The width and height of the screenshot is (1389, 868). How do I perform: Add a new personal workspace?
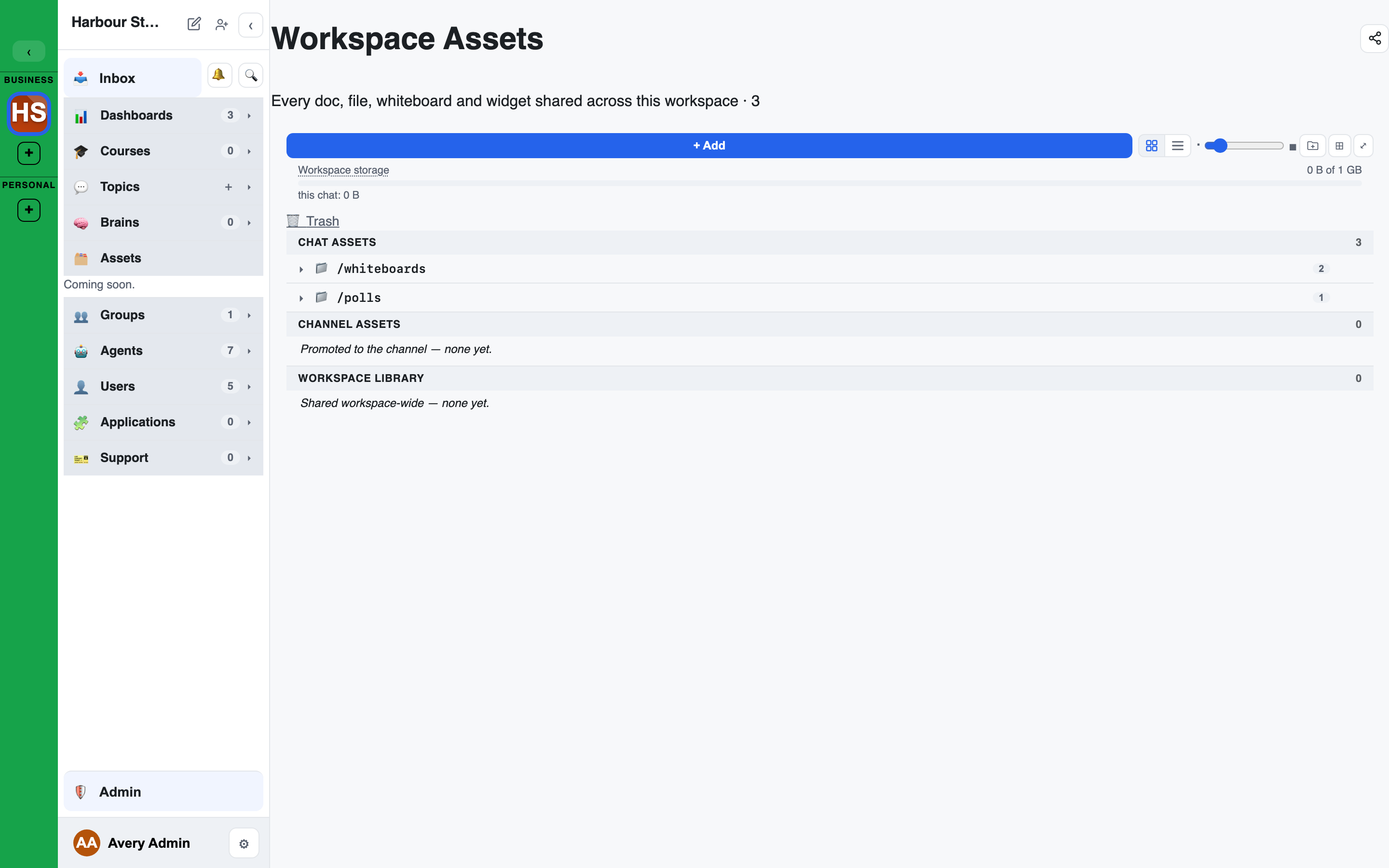(29, 210)
